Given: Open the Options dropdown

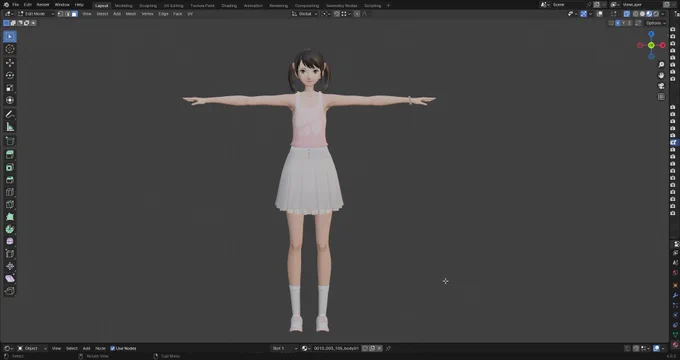Looking at the screenshot, I should tap(655, 23).
